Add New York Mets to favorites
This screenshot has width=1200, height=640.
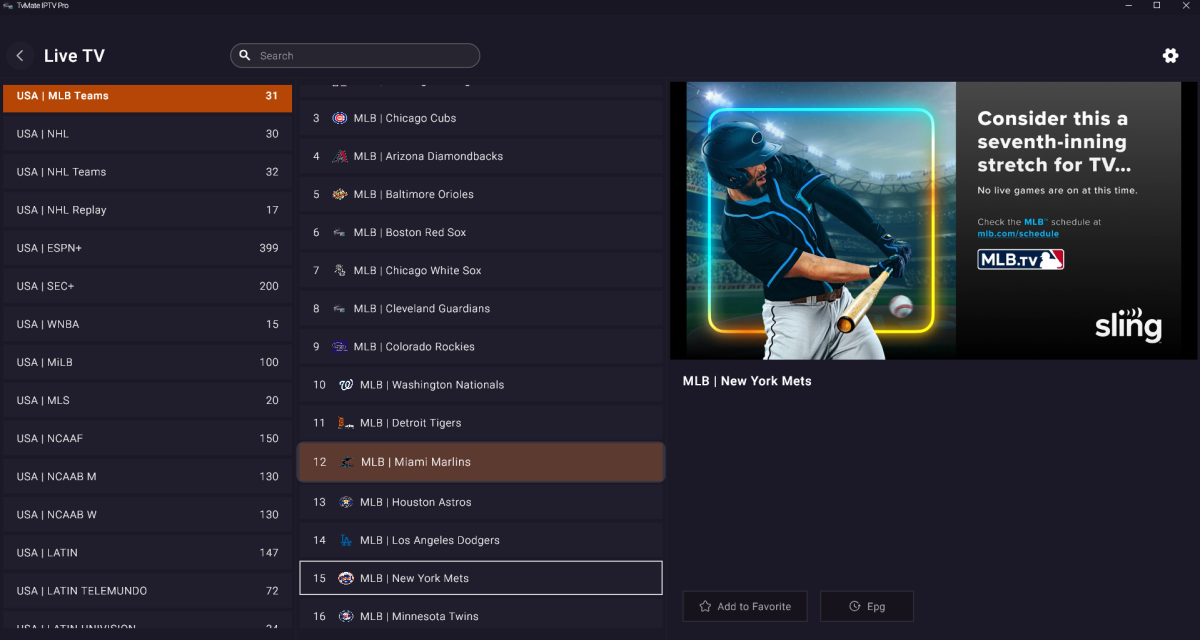pyautogui.click(x=745, y=606)
